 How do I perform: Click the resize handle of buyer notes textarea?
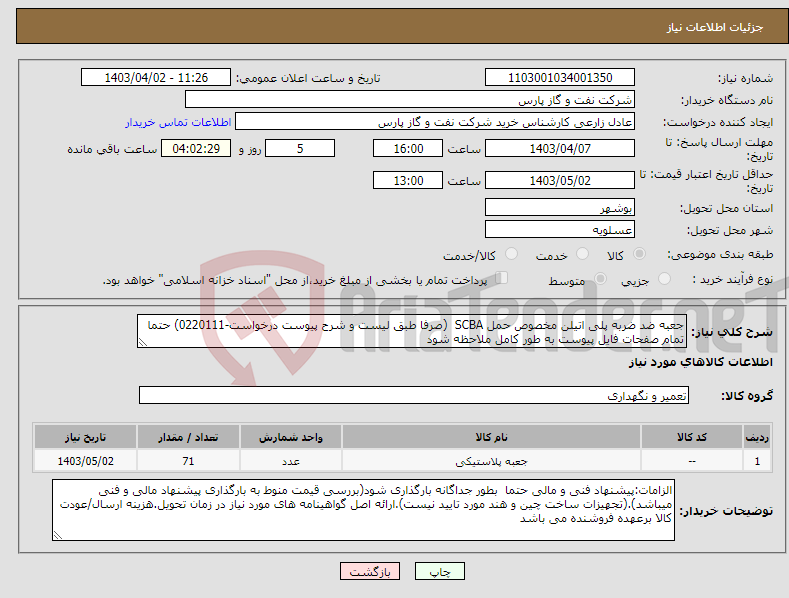[58, 536]
